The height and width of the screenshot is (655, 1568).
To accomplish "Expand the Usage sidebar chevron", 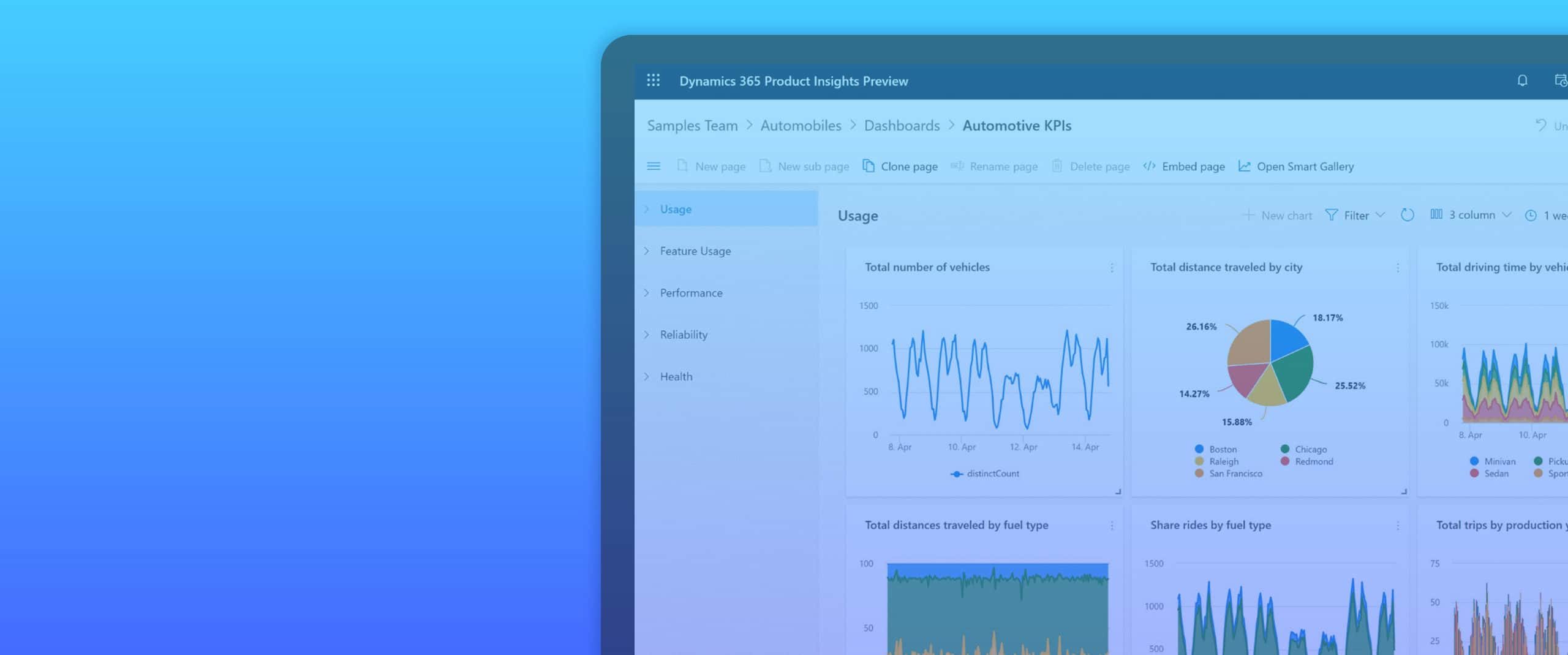I will point(646,209).
